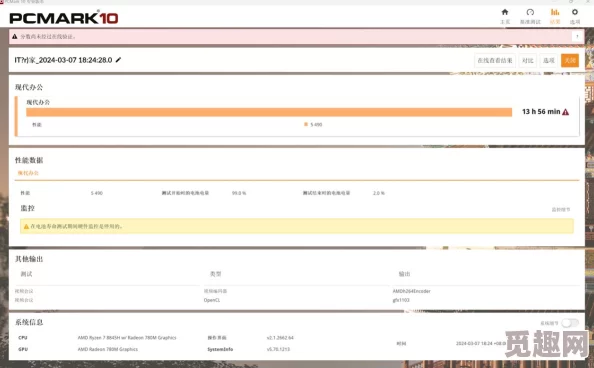Open the Options (选项) gear icon
This screenshot has width=594, height=368.
click(x=575, y=12)
